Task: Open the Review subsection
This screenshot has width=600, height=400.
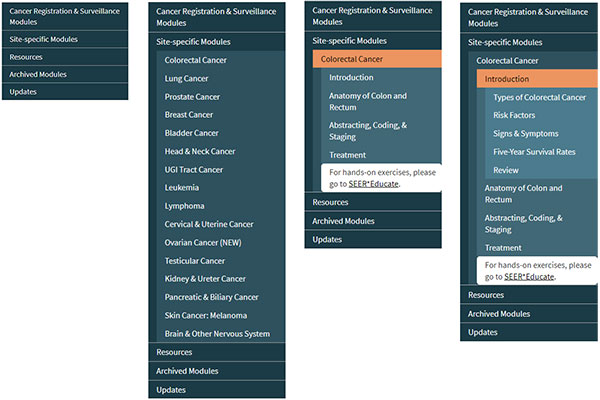Action: [x=506, y=170]
